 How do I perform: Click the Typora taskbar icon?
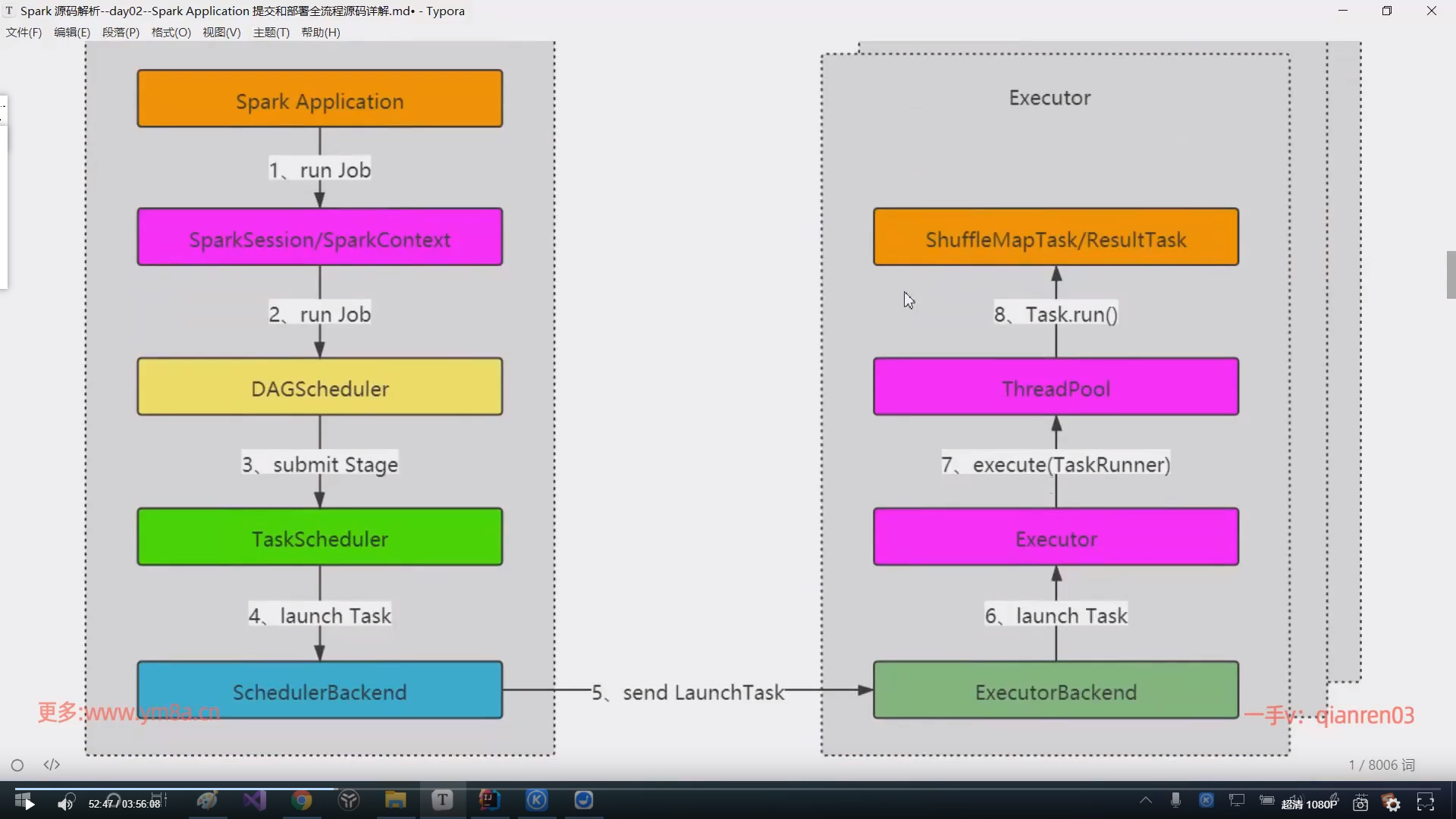pos(442,800)
